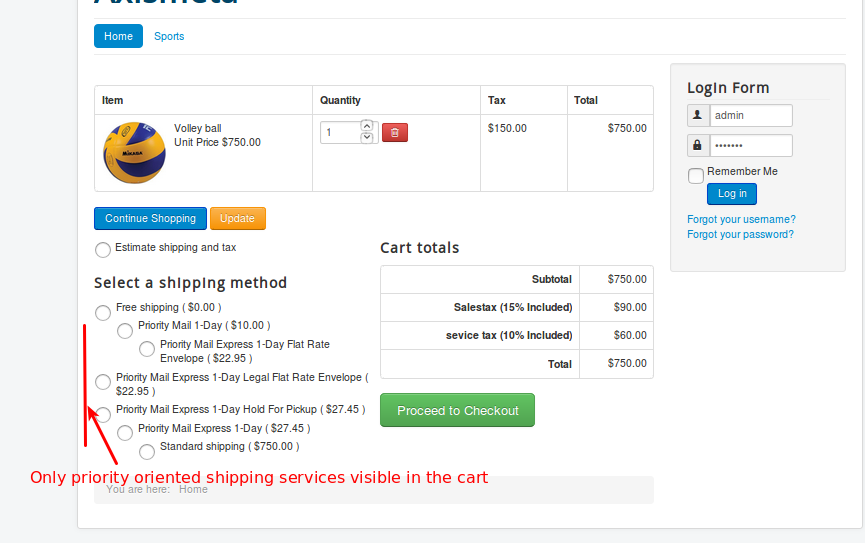Click the Continue Shopping button
The height and width of the screenshot is (543, 865).
pos(150,218)
